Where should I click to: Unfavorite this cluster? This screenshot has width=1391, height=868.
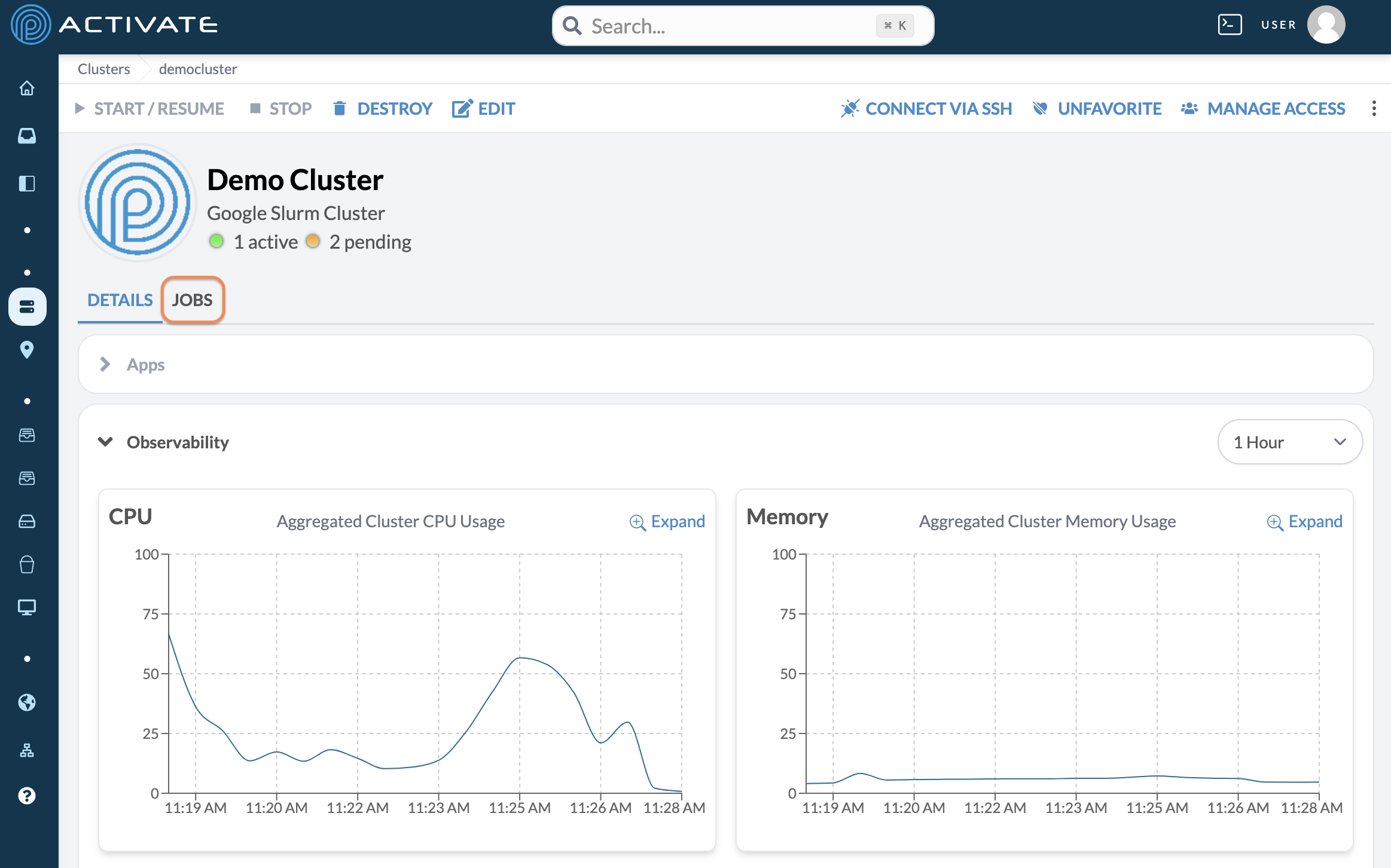[1097, 108]
